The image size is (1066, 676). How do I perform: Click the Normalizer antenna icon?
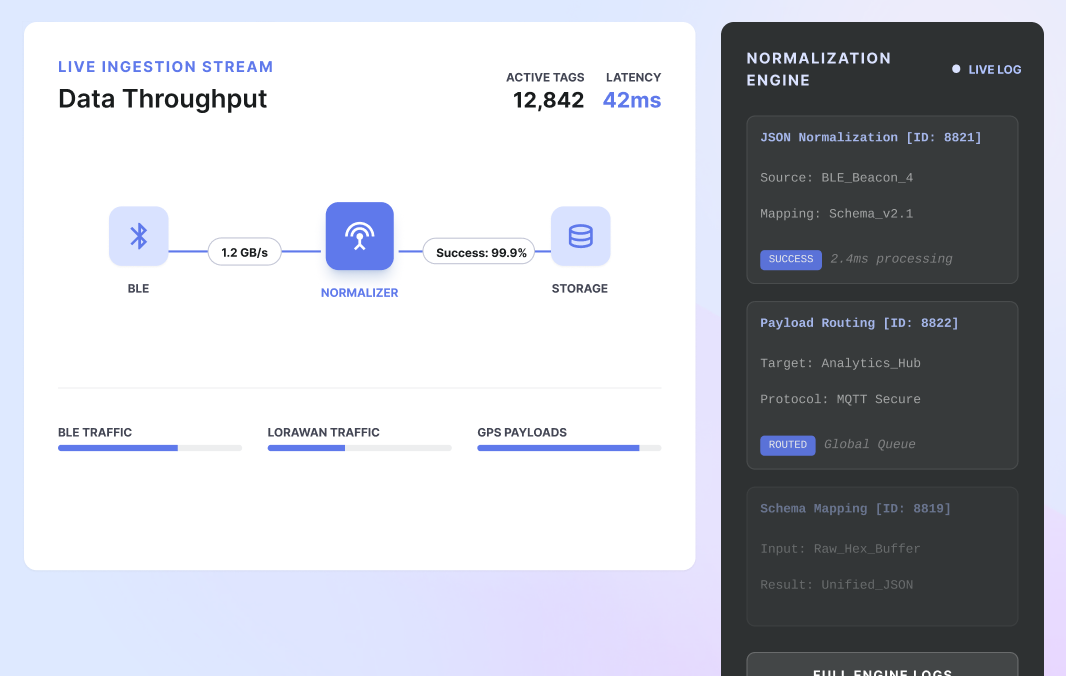pos(359,236)
